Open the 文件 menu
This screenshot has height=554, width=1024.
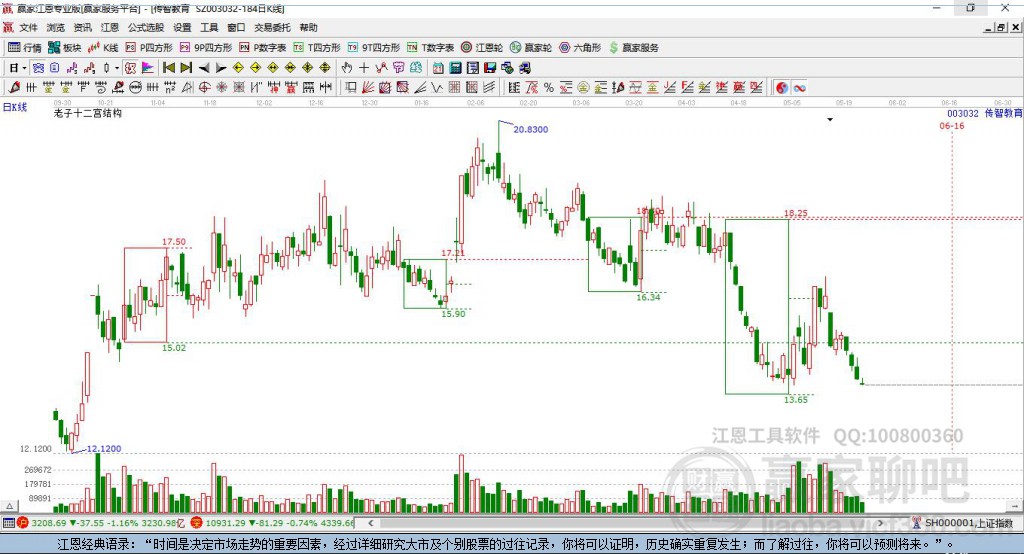[28, 27]
